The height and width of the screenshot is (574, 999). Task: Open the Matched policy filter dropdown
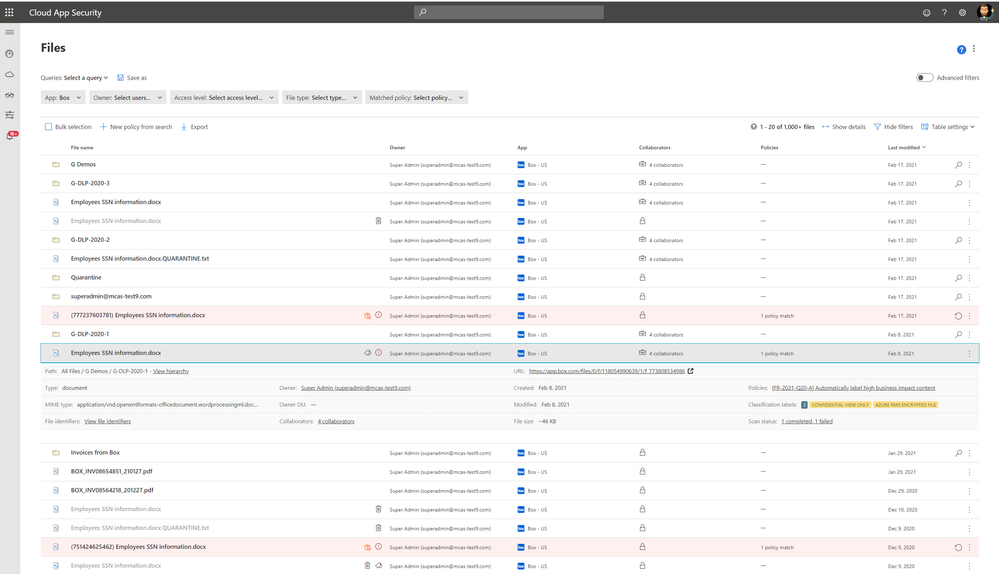[417, 97]
